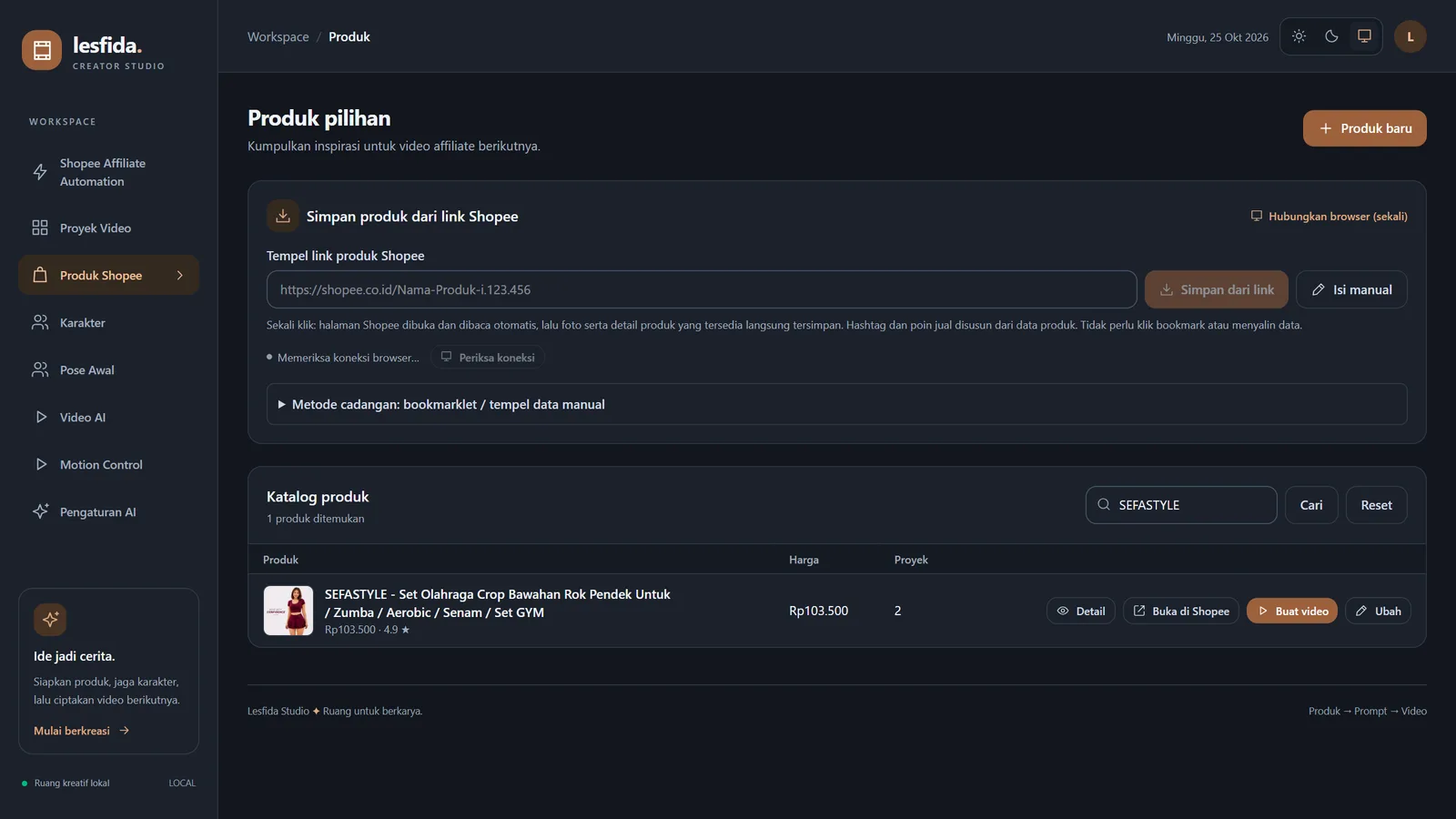This screenshot has width=1456, height=819.
Task: Click Hubungkan browser (sekali) link
Action: coord(1329,217)
